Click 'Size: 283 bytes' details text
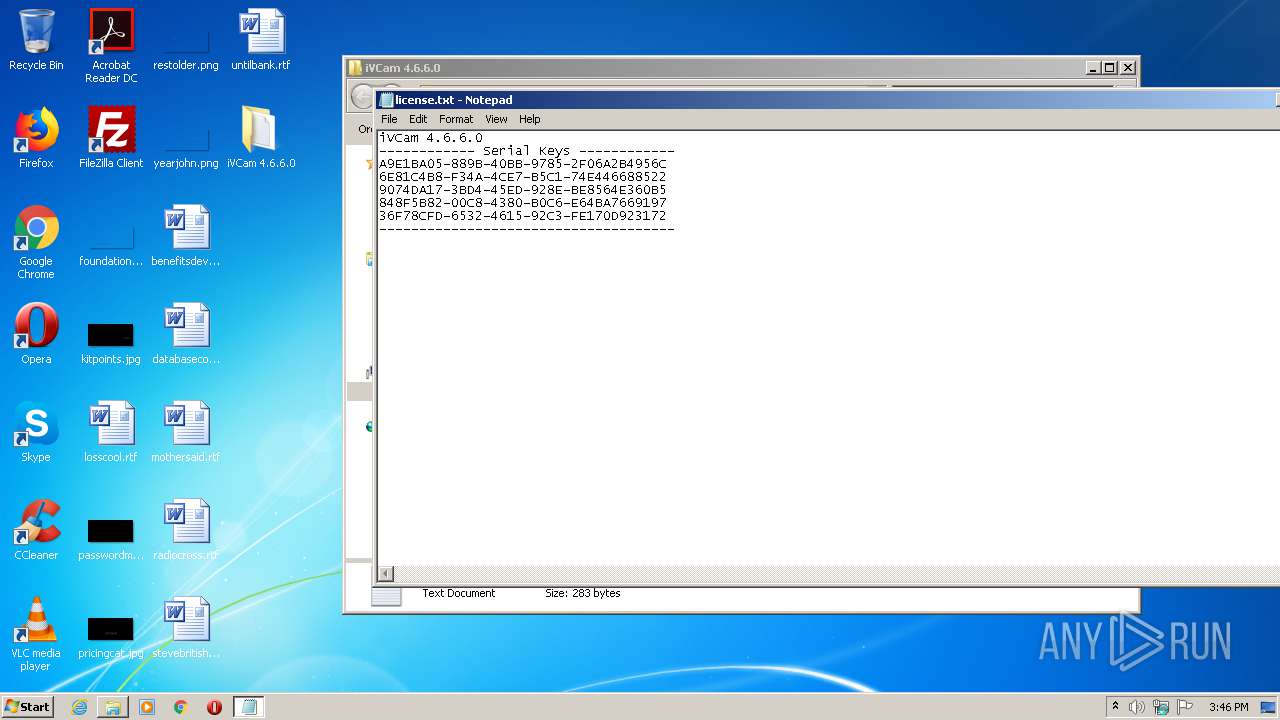 pyautogui.click(x=582, y=593)
